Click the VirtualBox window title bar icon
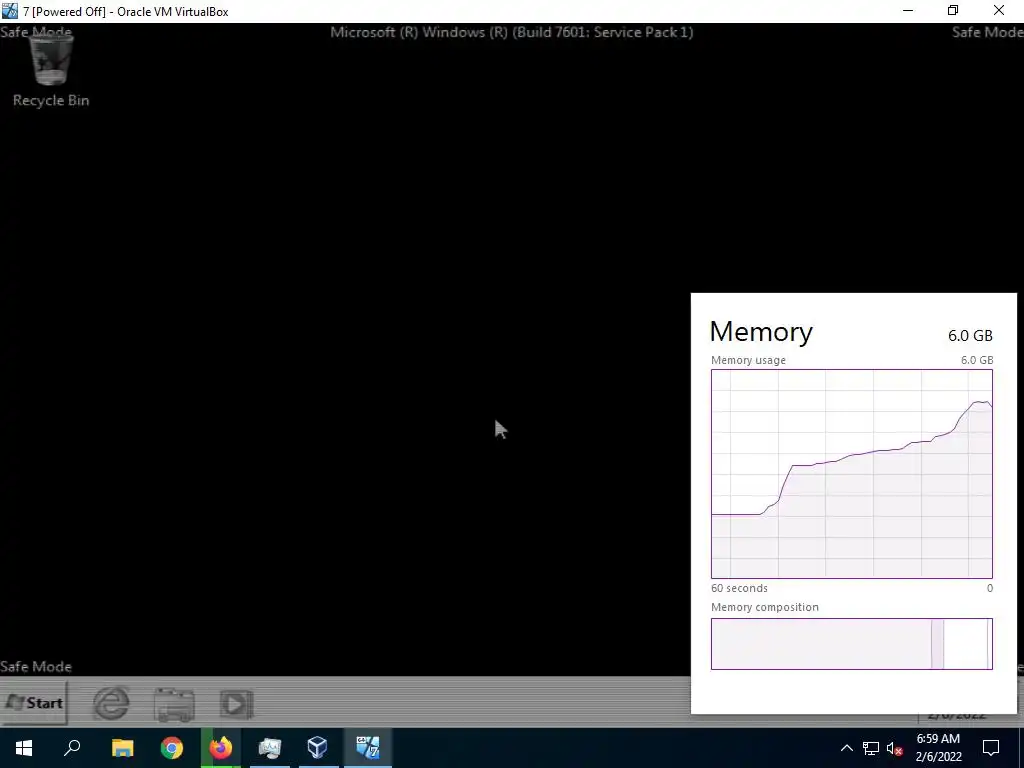The height and width of the screenshot is (768, 1024). 9,11
